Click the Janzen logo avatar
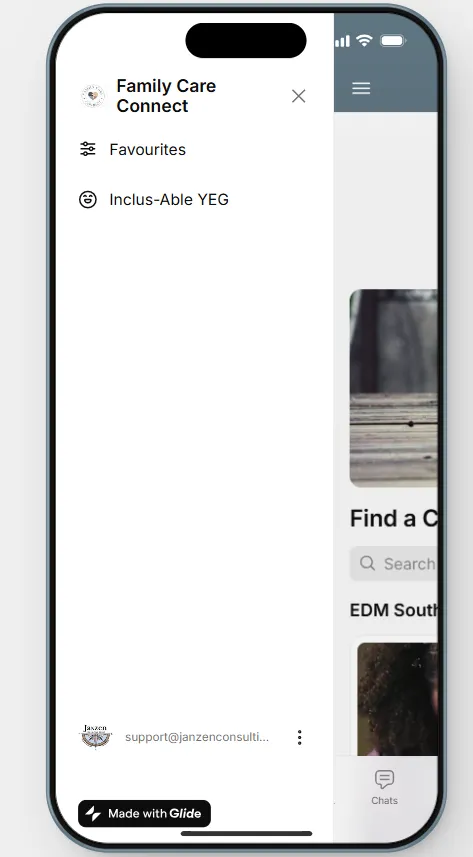Viewport: 473px width, 857px height. coord(96,737)
